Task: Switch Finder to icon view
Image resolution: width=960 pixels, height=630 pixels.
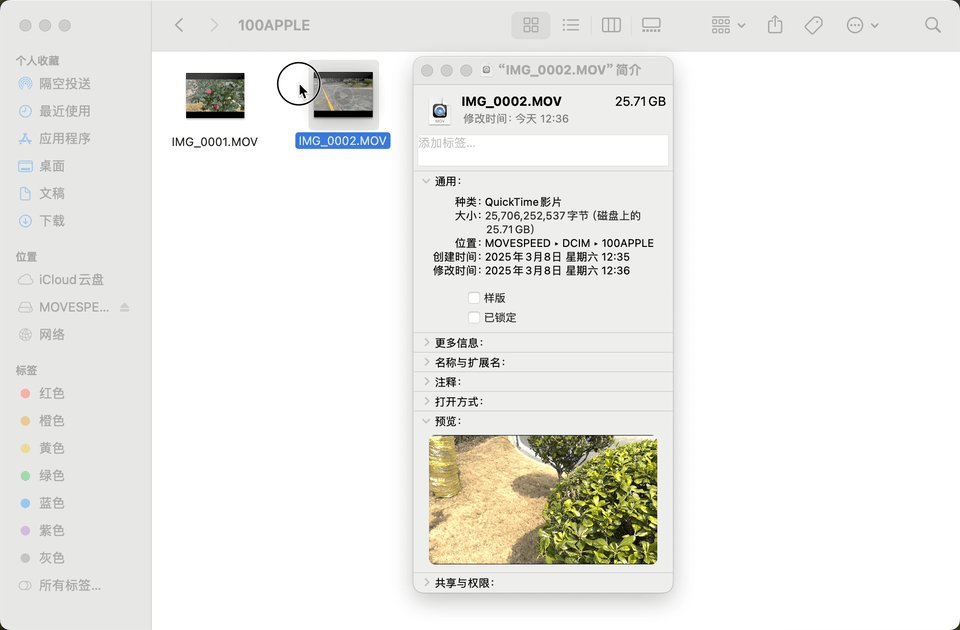Action: click(531, 25)
